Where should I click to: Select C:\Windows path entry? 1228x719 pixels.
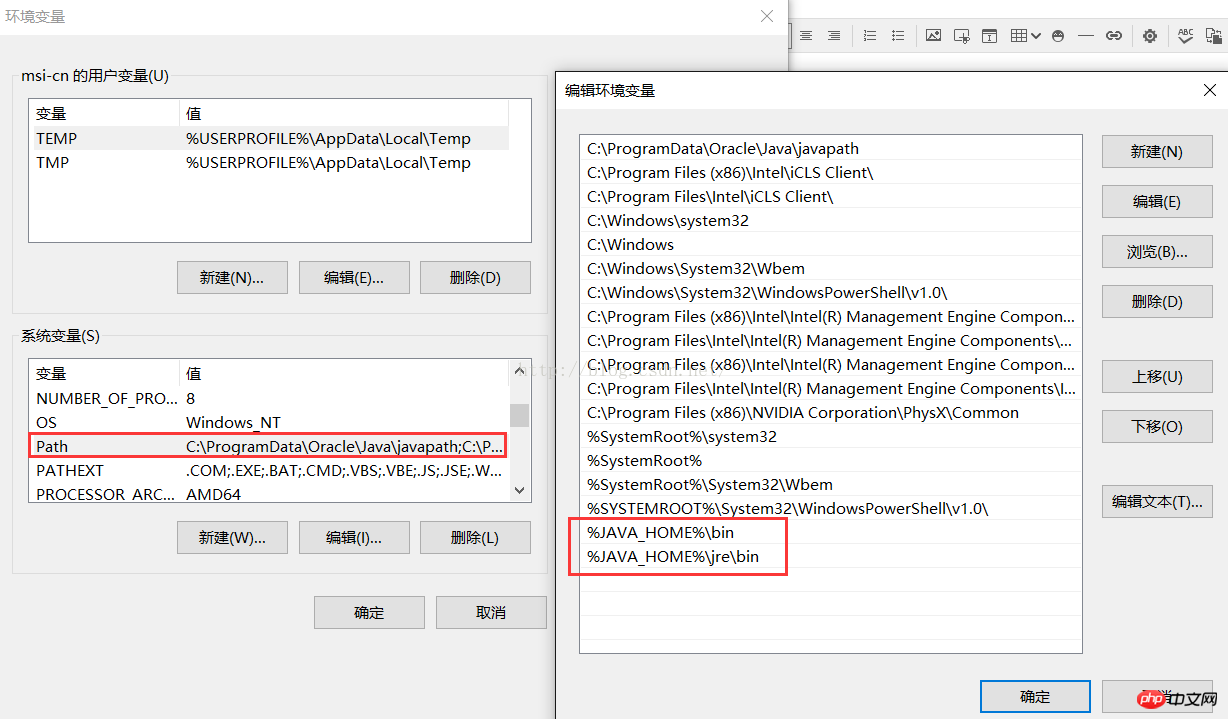tap(830, 244)
